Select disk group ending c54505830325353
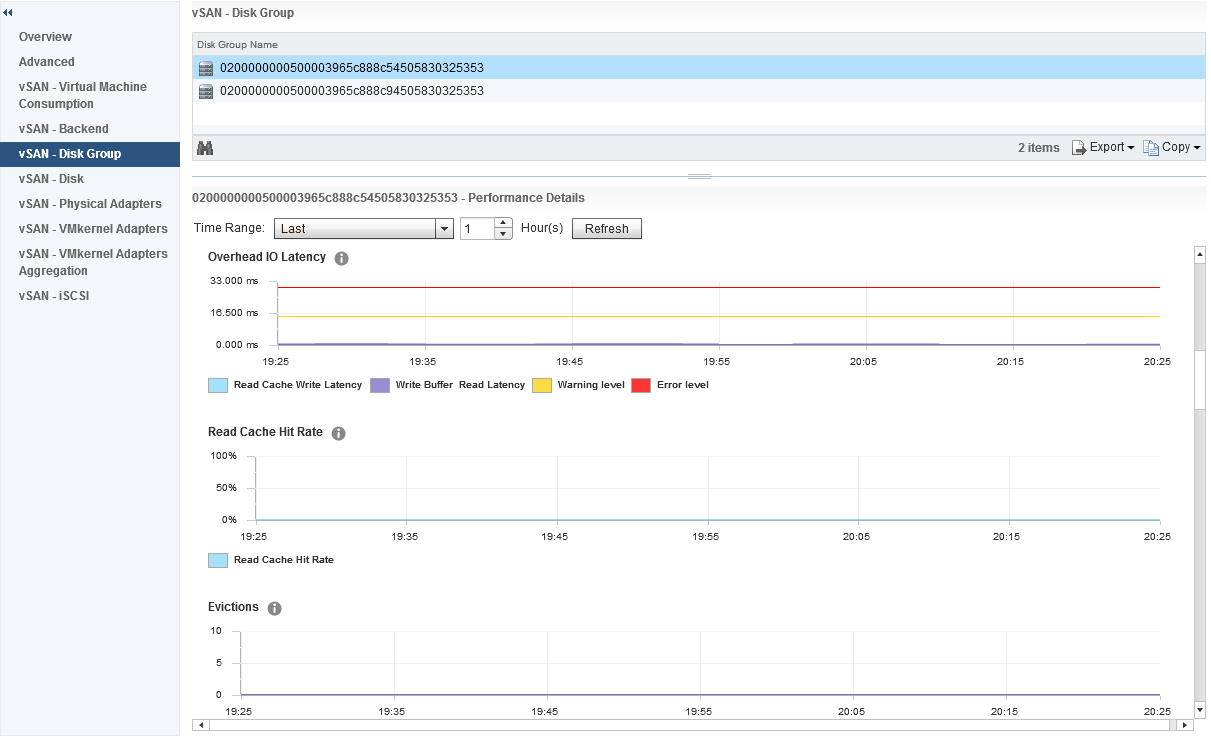Image resolution: width=1211 pixels, height=737 pixels. point(698,68)
